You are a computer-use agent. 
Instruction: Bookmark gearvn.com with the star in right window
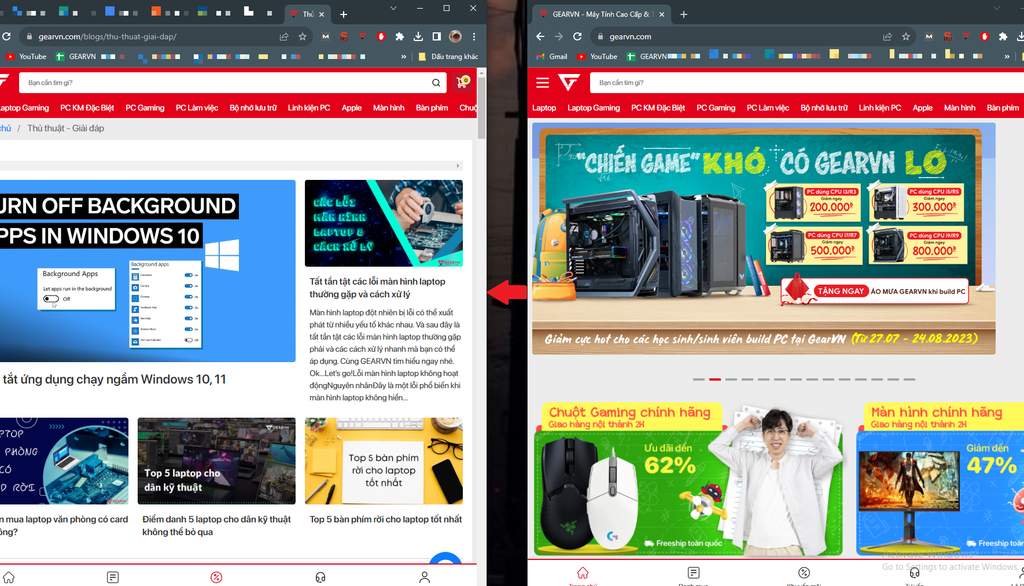pyautogui.click(x=906, y=37)
